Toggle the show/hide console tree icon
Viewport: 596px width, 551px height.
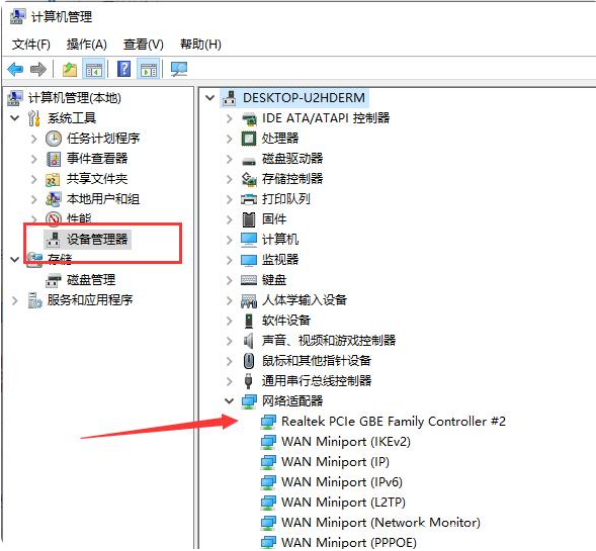point(94,70)
